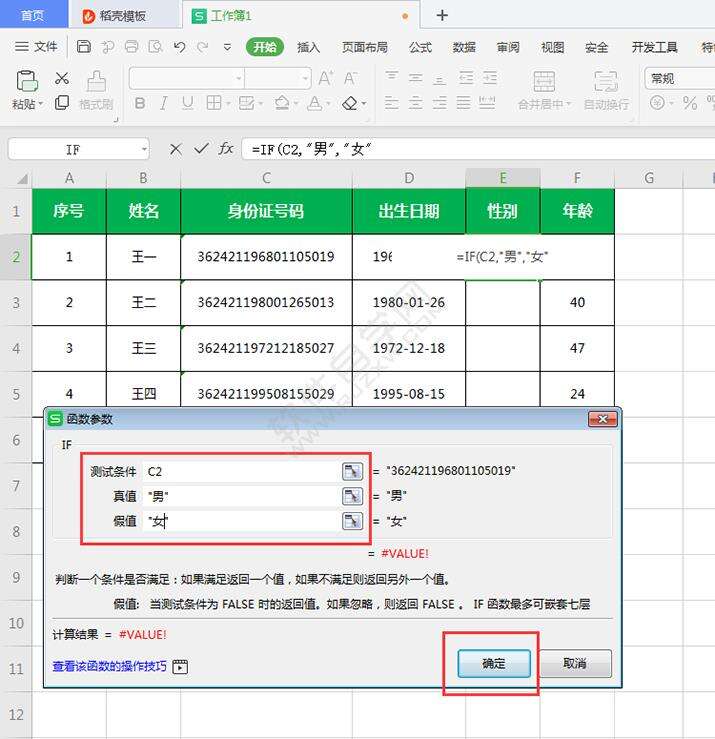Close the 函数参数 dialog

(602, 419)
